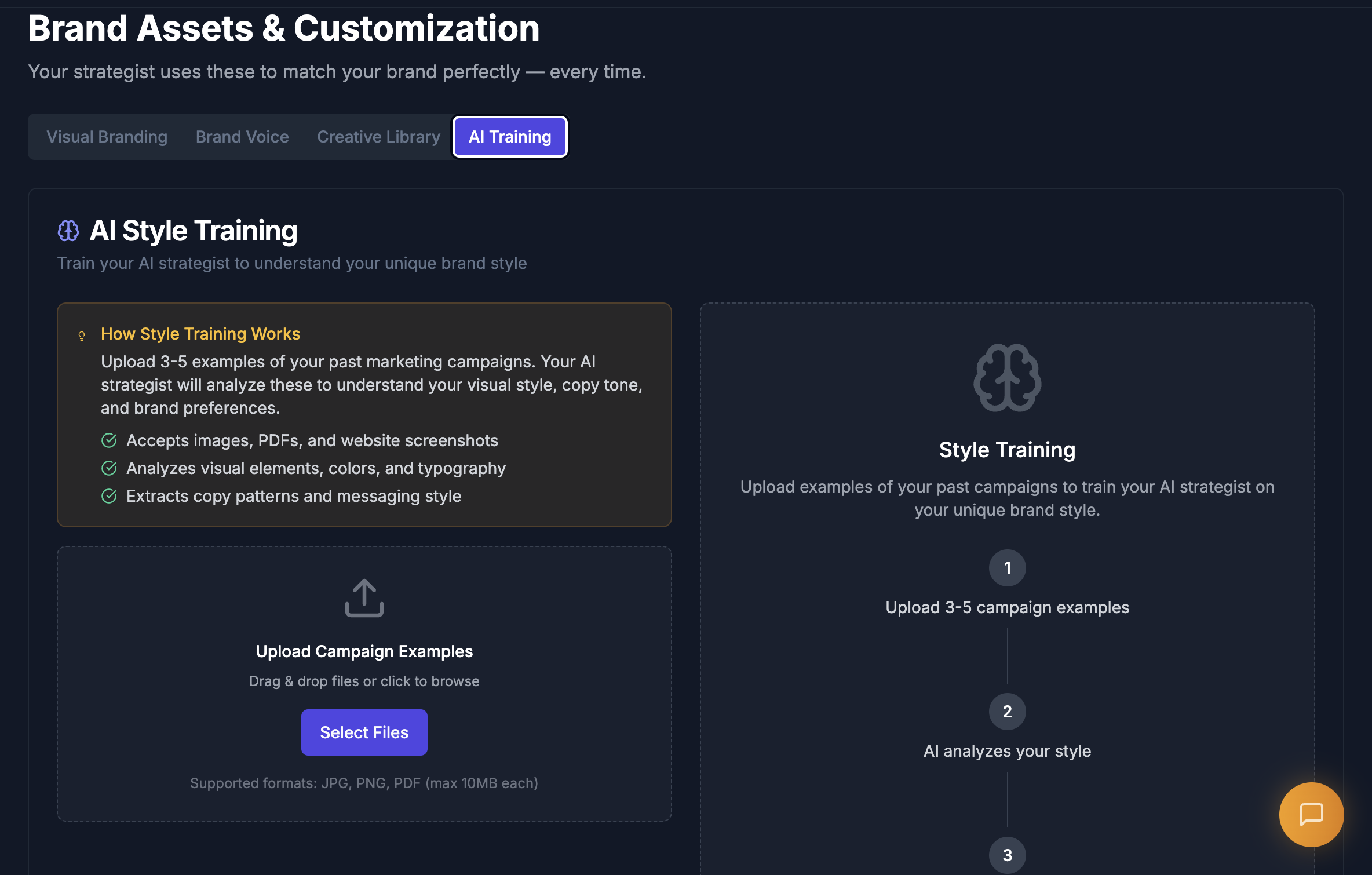Click the How Style Training Works heading
This screenshot has height=875, width=1372.
pos(200,334)
